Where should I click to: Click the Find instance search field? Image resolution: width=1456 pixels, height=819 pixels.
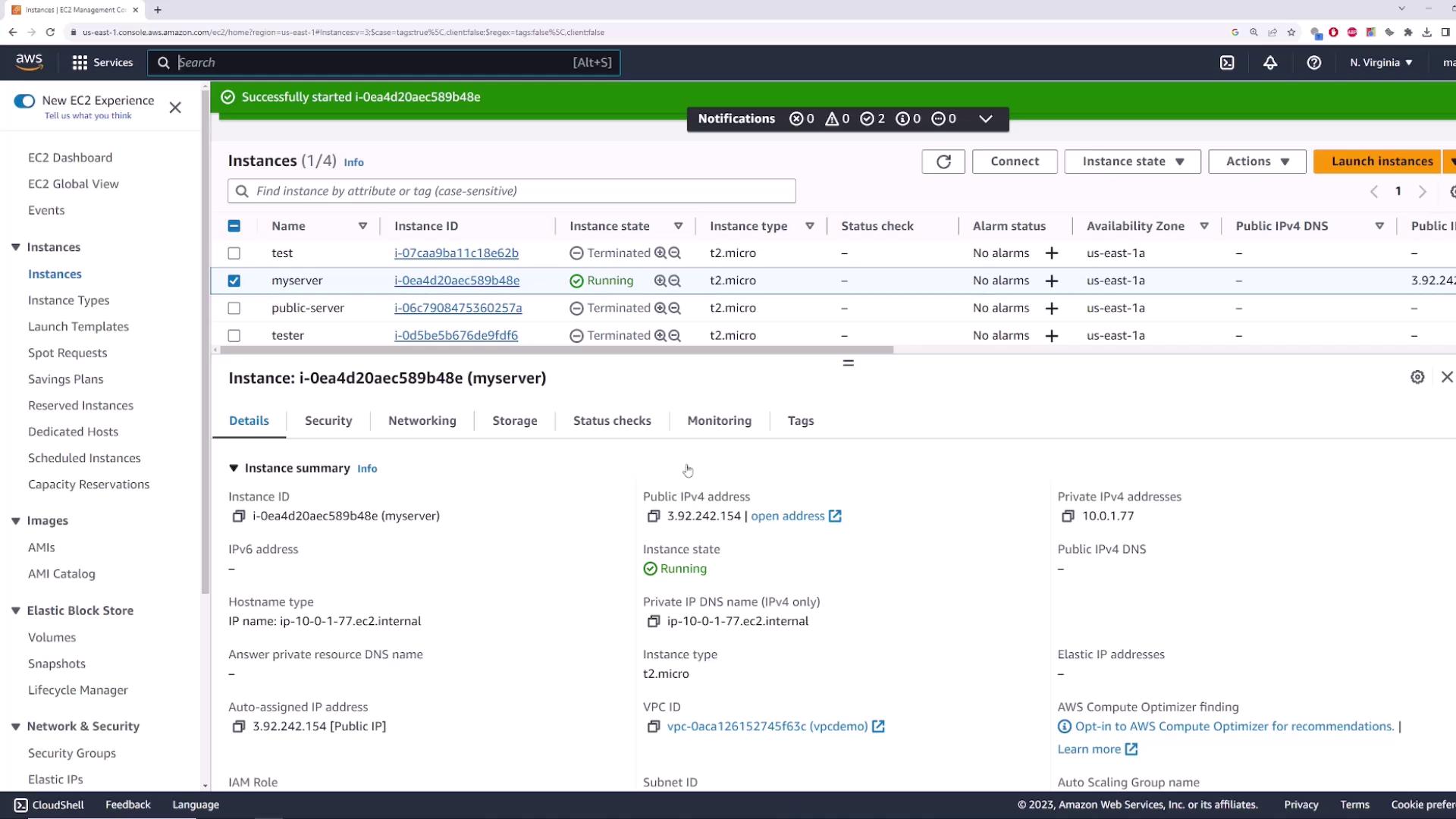pos(512,191)
